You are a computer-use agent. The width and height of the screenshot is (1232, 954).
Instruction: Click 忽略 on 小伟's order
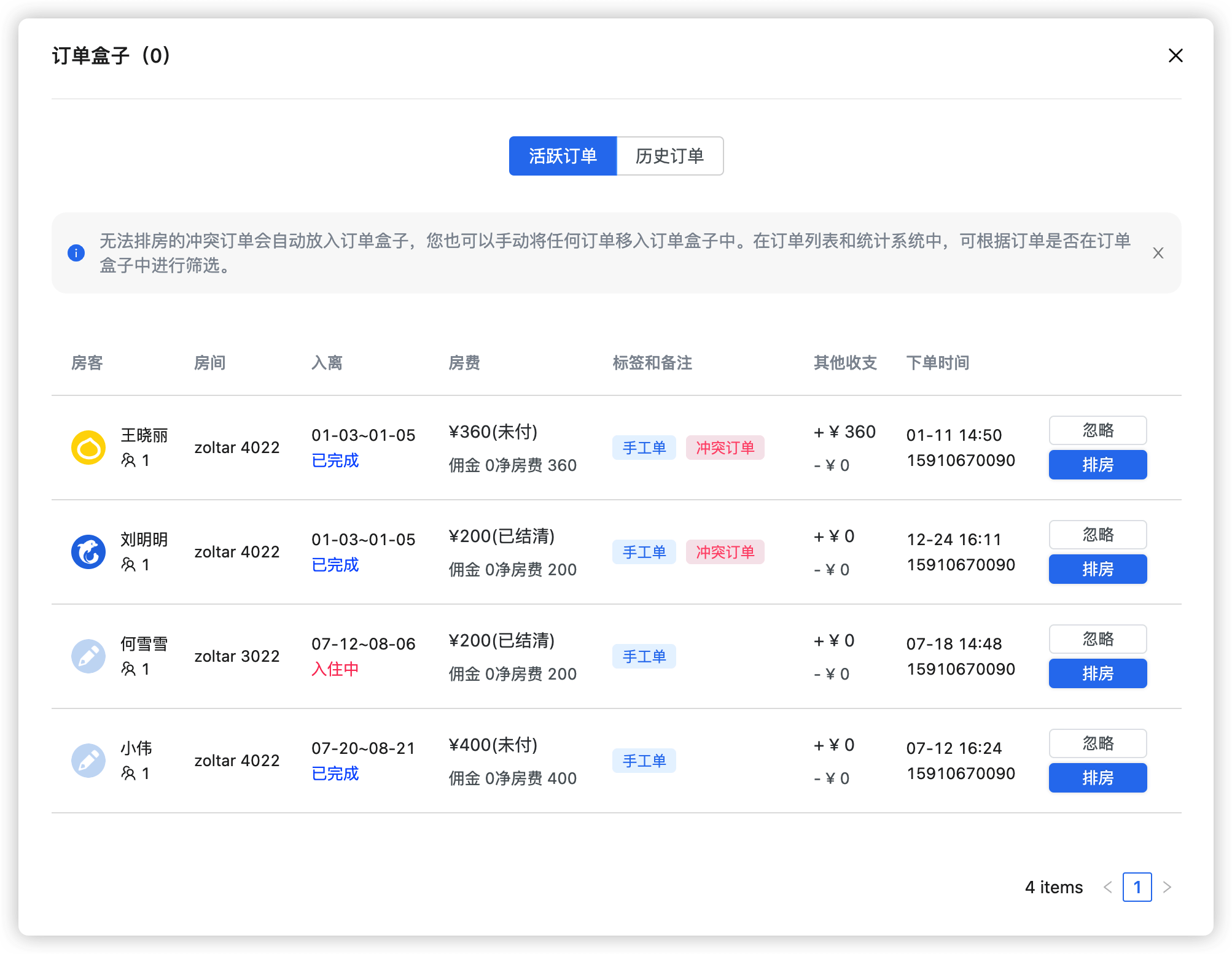(x=1097, y=743)
